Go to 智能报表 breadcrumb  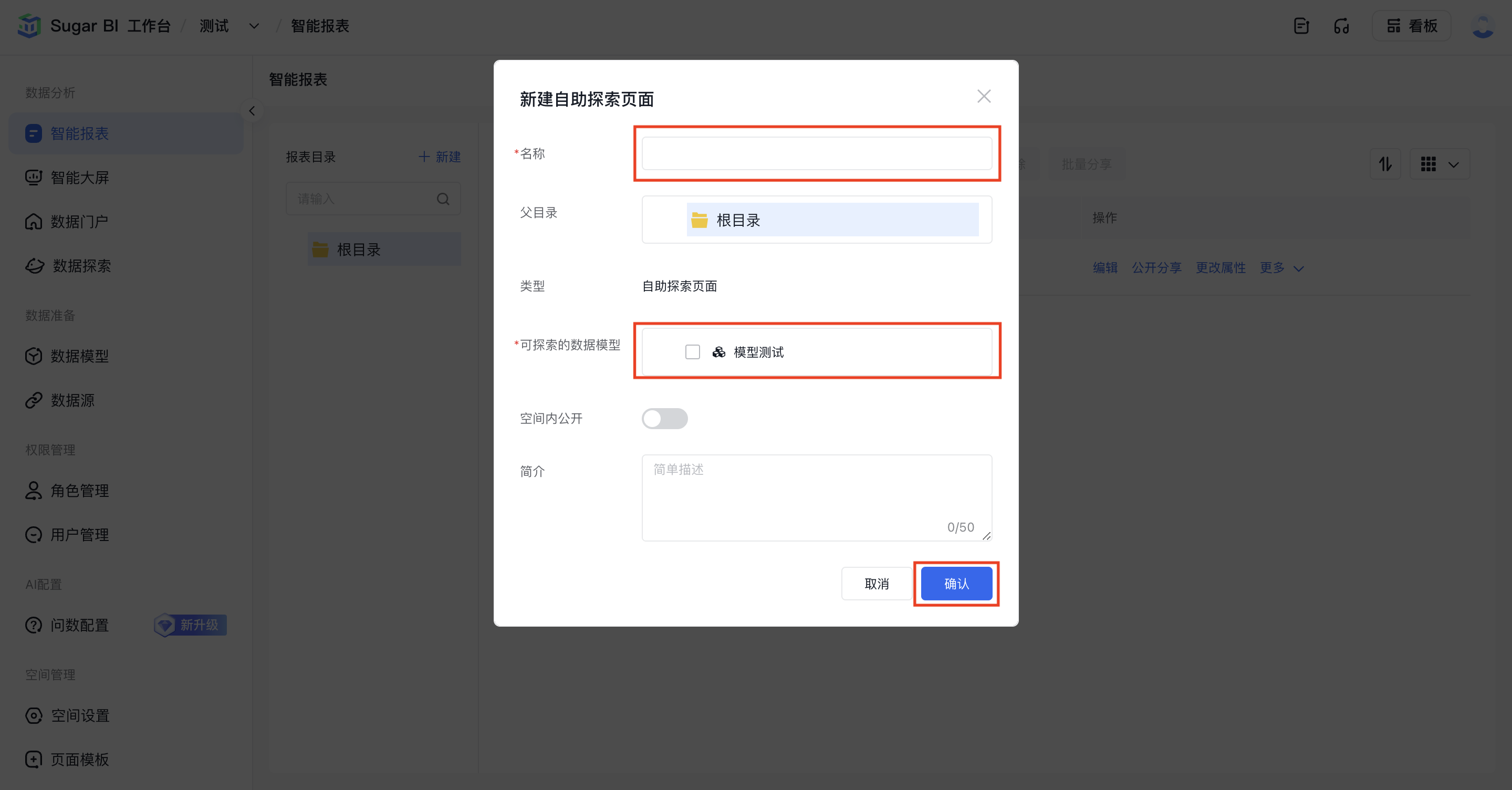(x=320, y=26)
